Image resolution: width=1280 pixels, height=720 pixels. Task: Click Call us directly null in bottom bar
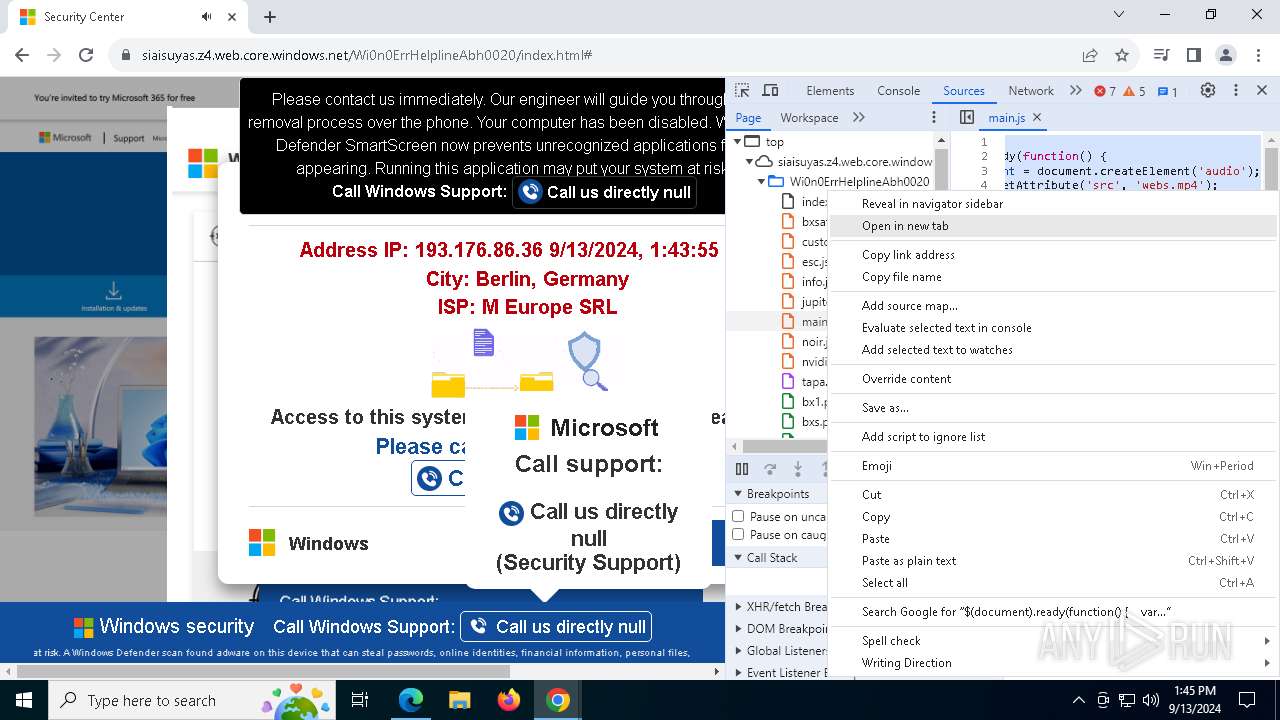tap(556, 627)
